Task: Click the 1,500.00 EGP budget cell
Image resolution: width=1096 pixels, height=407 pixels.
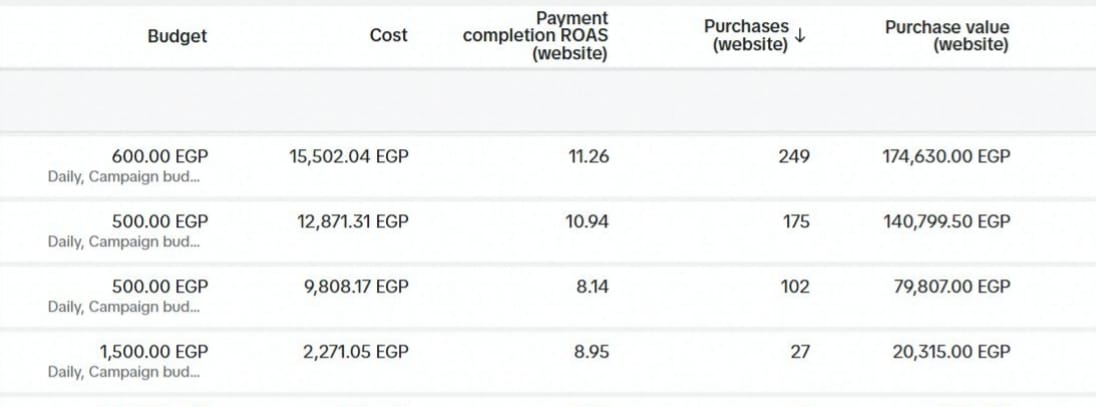Action: [153, 351]
